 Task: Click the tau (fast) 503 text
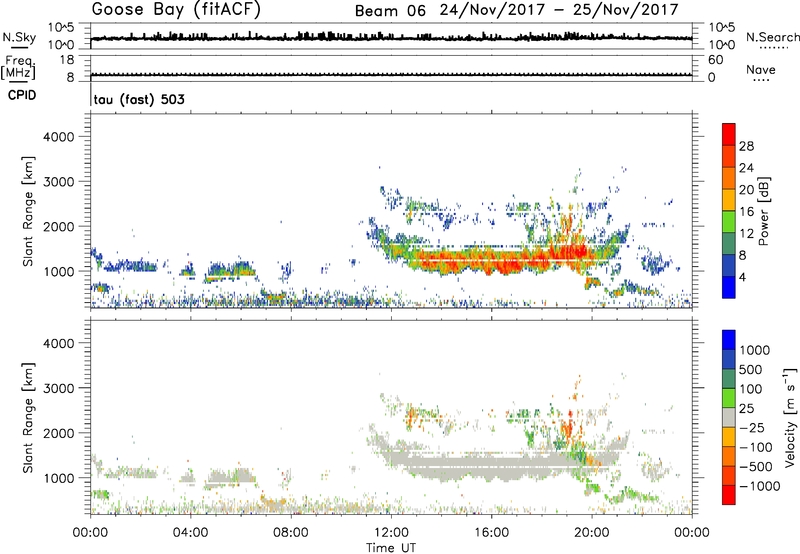click(139, 99)
